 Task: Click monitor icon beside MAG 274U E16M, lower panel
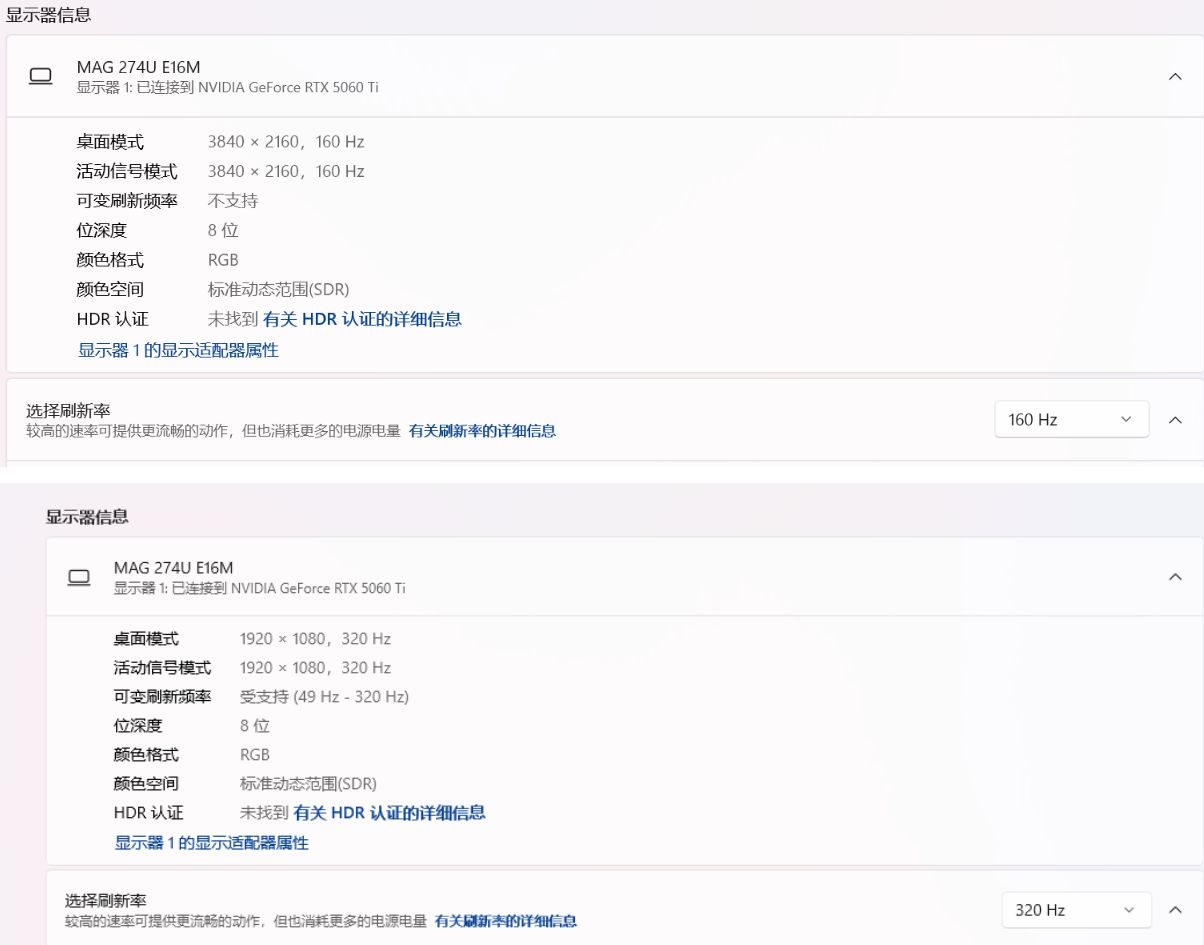pos(78,577)
